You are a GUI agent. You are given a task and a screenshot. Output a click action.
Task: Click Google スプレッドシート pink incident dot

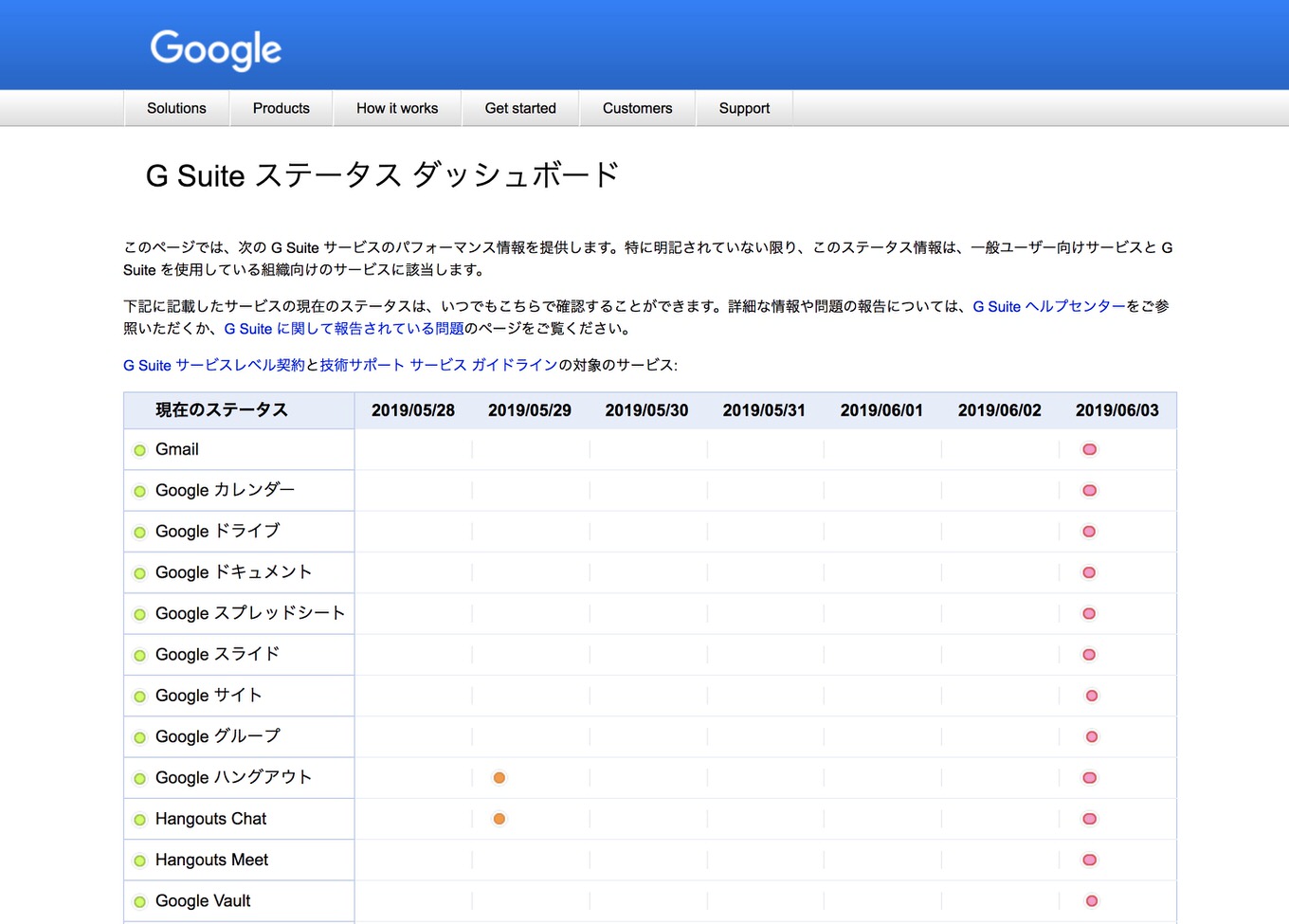tap(1089, 613)
